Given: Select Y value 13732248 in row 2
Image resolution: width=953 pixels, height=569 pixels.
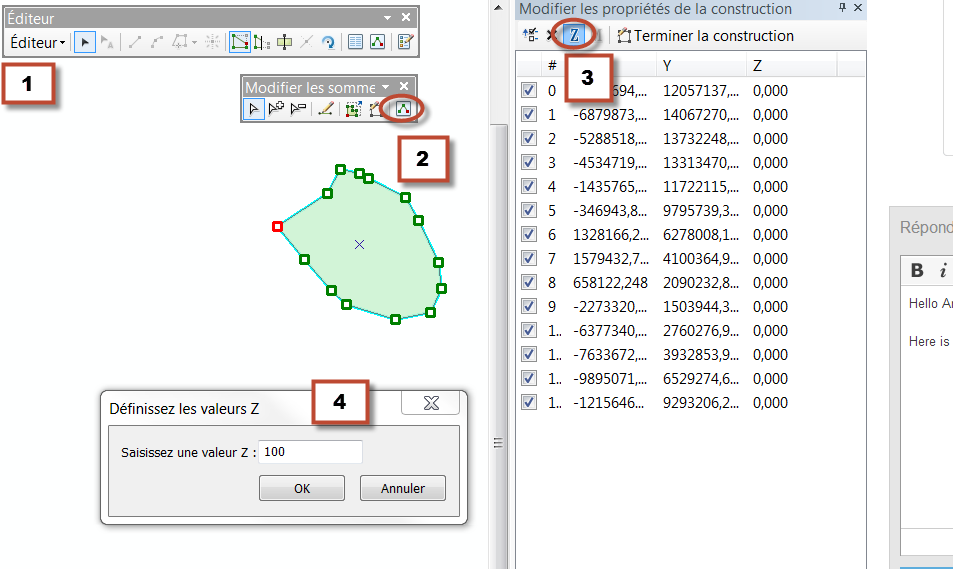Looking at the screenshot, I should click(x=701, y=139).
